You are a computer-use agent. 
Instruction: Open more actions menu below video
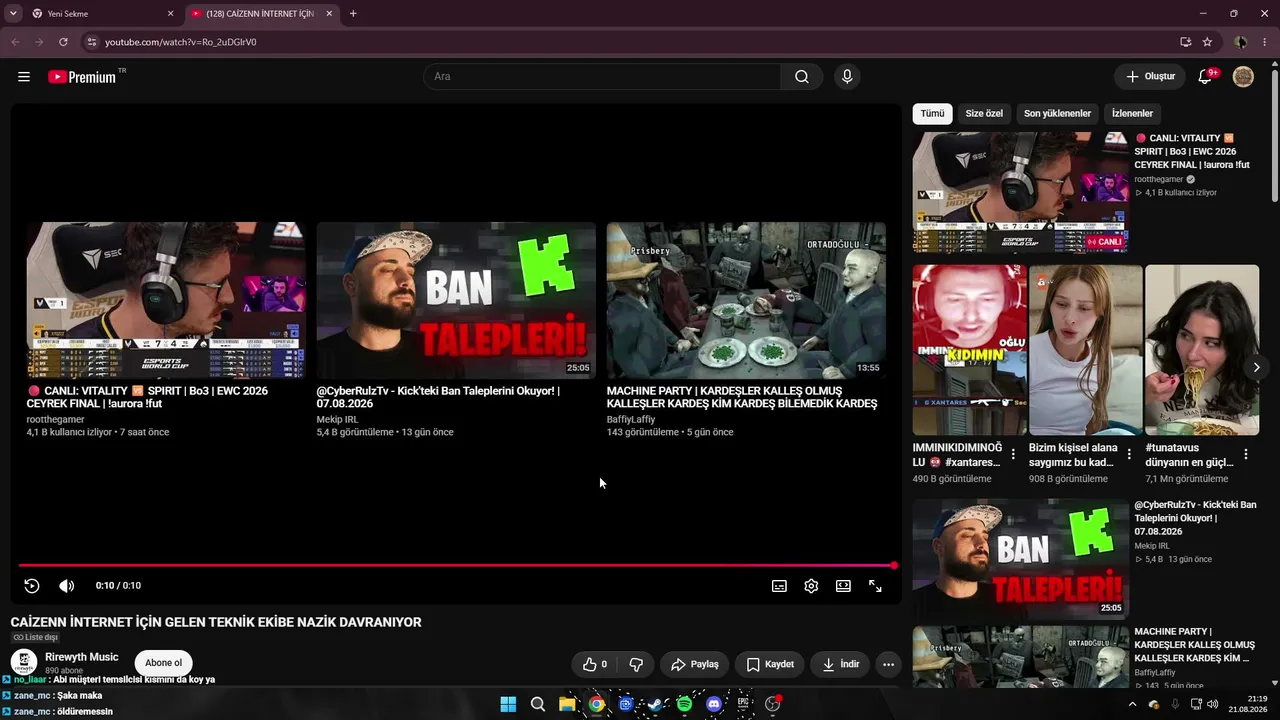coord(888,664)
